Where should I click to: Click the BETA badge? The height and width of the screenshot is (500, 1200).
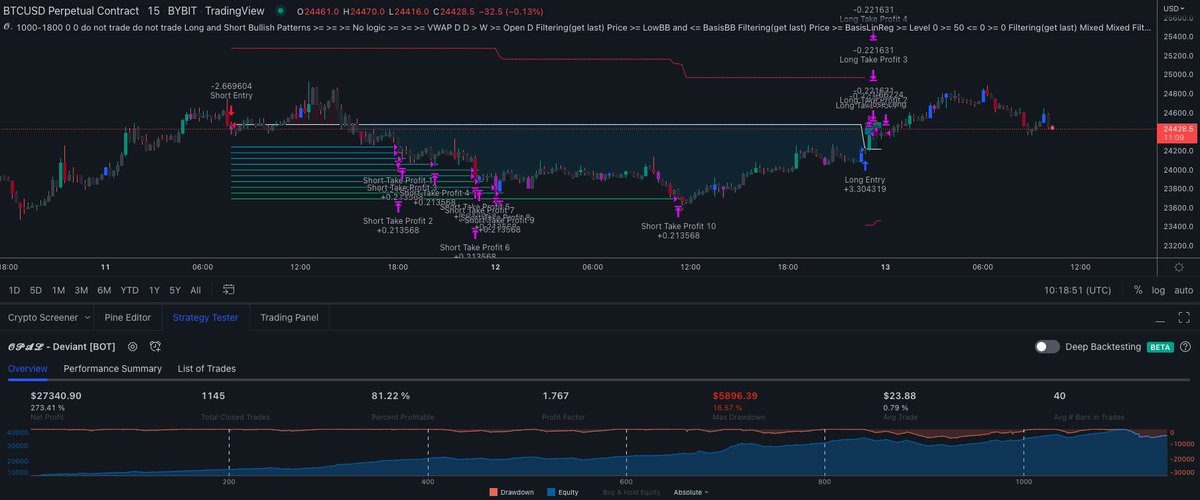tap(1160, 347)
